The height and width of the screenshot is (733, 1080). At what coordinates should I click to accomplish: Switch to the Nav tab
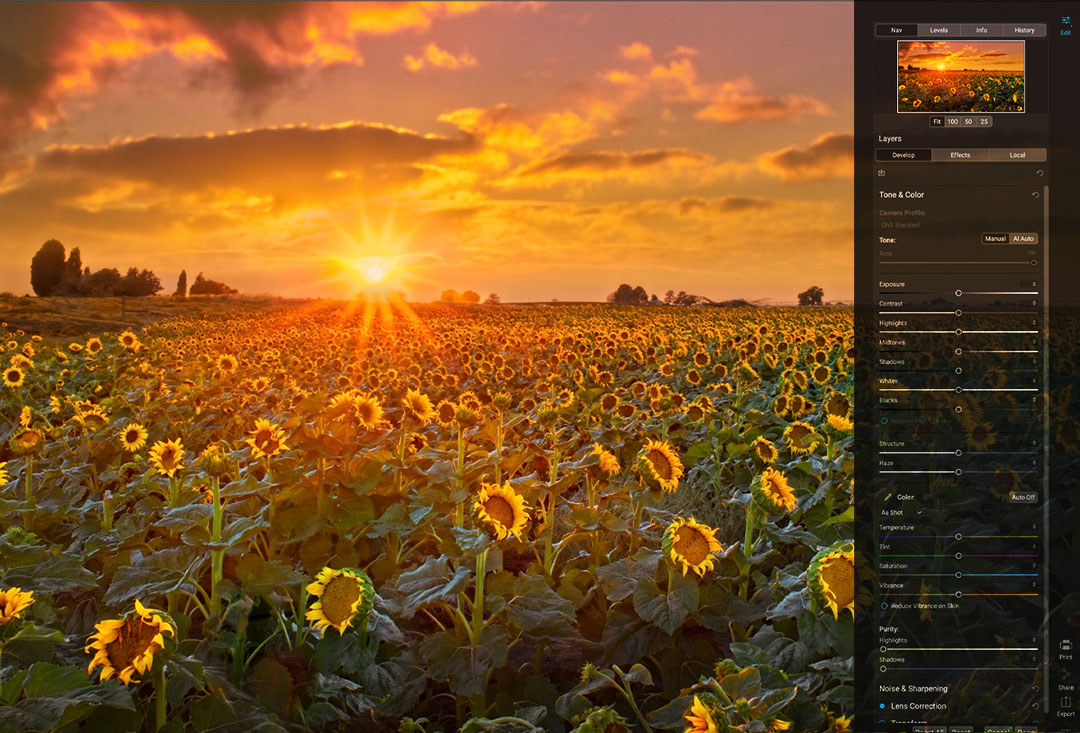coord(896,30)
